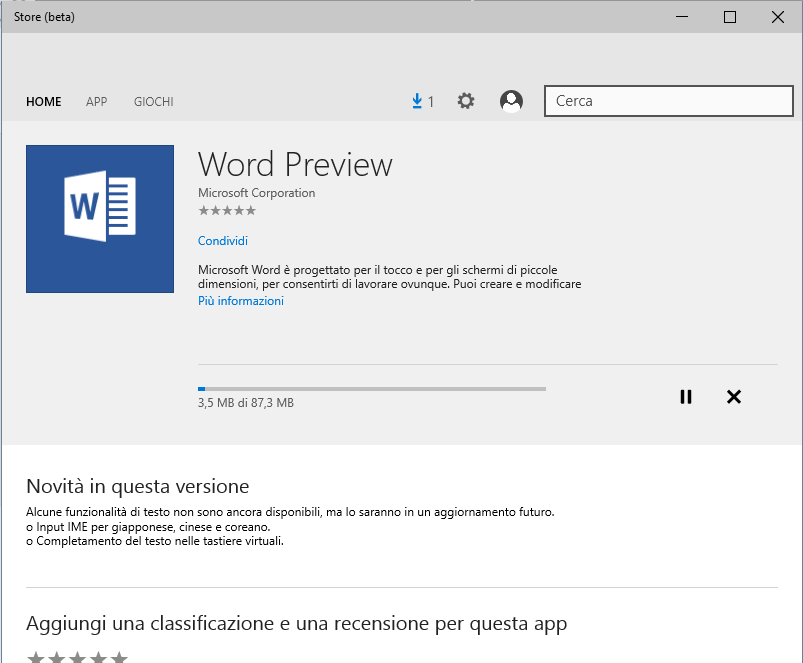Focus the Cerca search field
Image resolution: width=803 pixels, height=663 pixels.
pyautogui.click(x=668, y=101)
